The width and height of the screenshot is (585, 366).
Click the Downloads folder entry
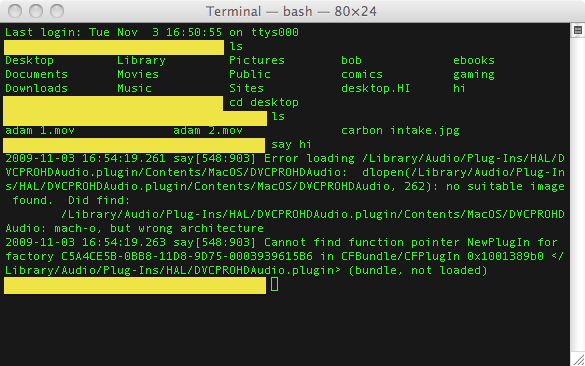[x=37, y=88]
